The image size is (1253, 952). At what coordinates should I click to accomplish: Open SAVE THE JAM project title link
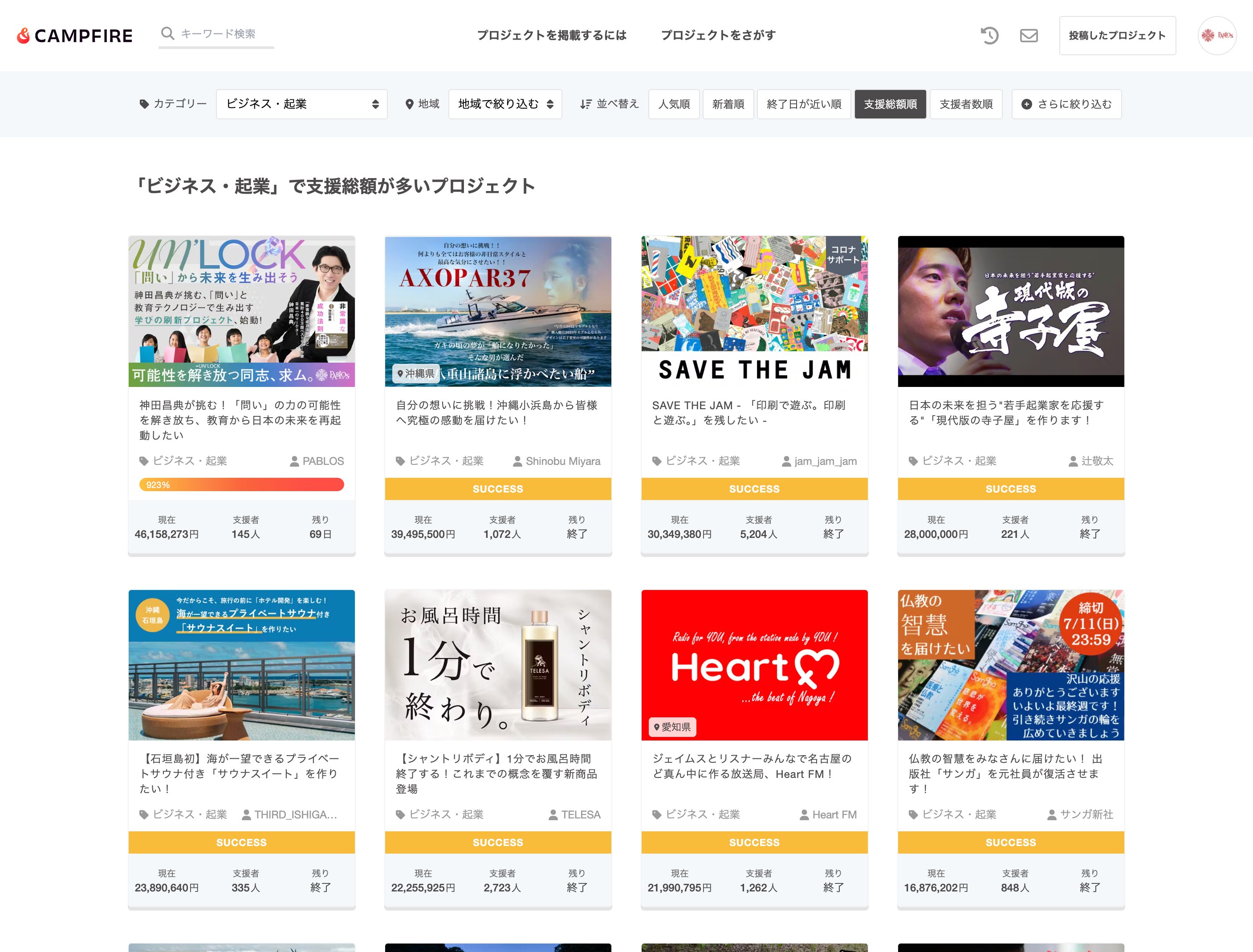coord(749,412)
